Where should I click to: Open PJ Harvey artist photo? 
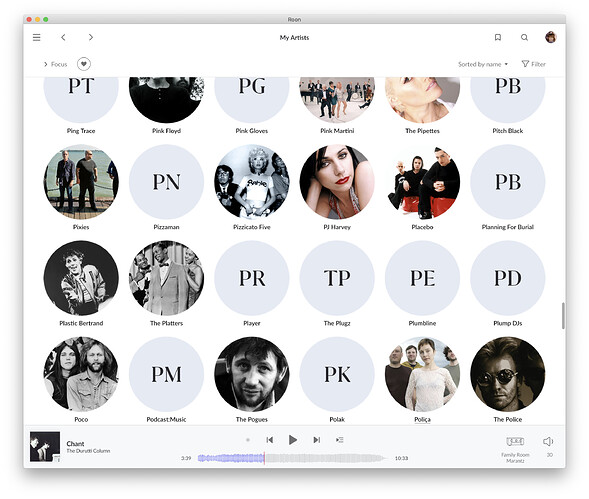[x=337, y=182]
